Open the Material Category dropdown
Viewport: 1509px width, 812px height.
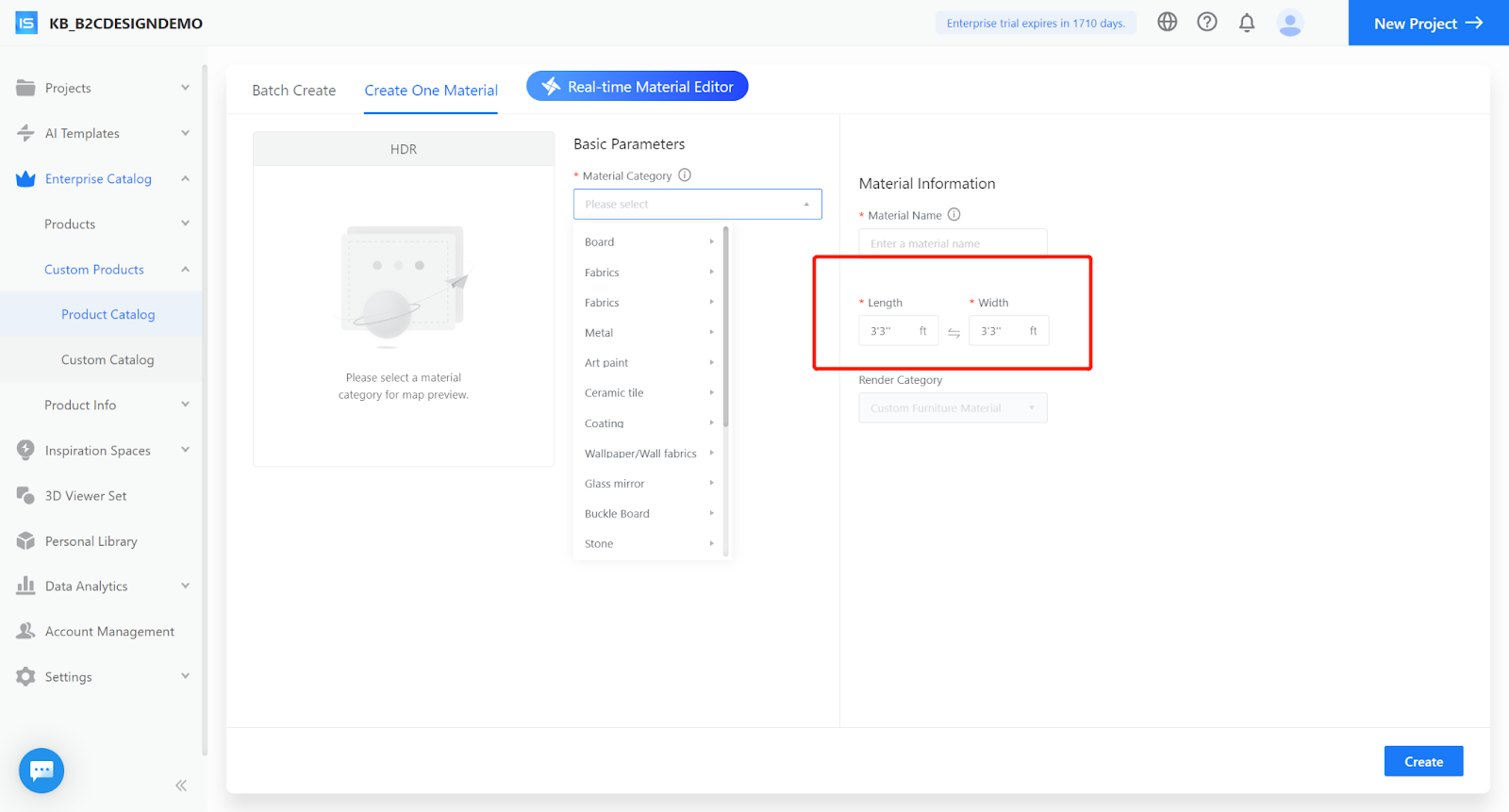click(x=697, y=205)
